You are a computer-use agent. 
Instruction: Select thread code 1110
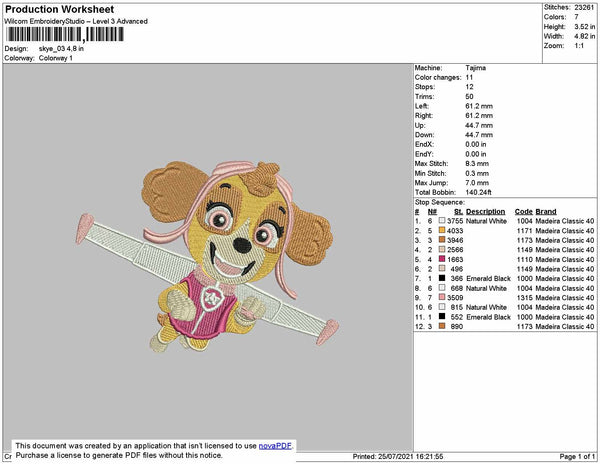[x=525, y=259]
